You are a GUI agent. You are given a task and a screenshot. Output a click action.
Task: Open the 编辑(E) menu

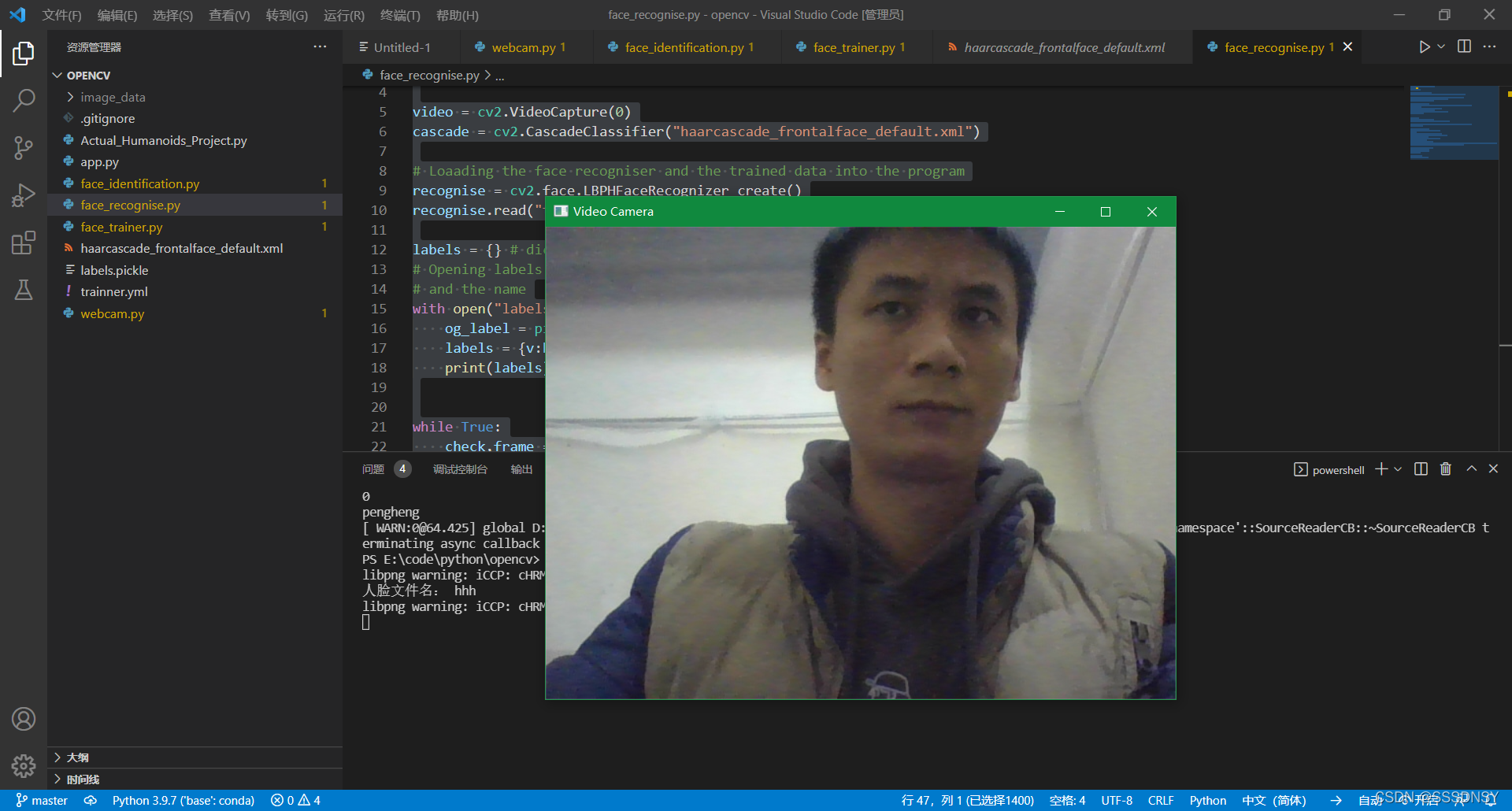[117, 15]
